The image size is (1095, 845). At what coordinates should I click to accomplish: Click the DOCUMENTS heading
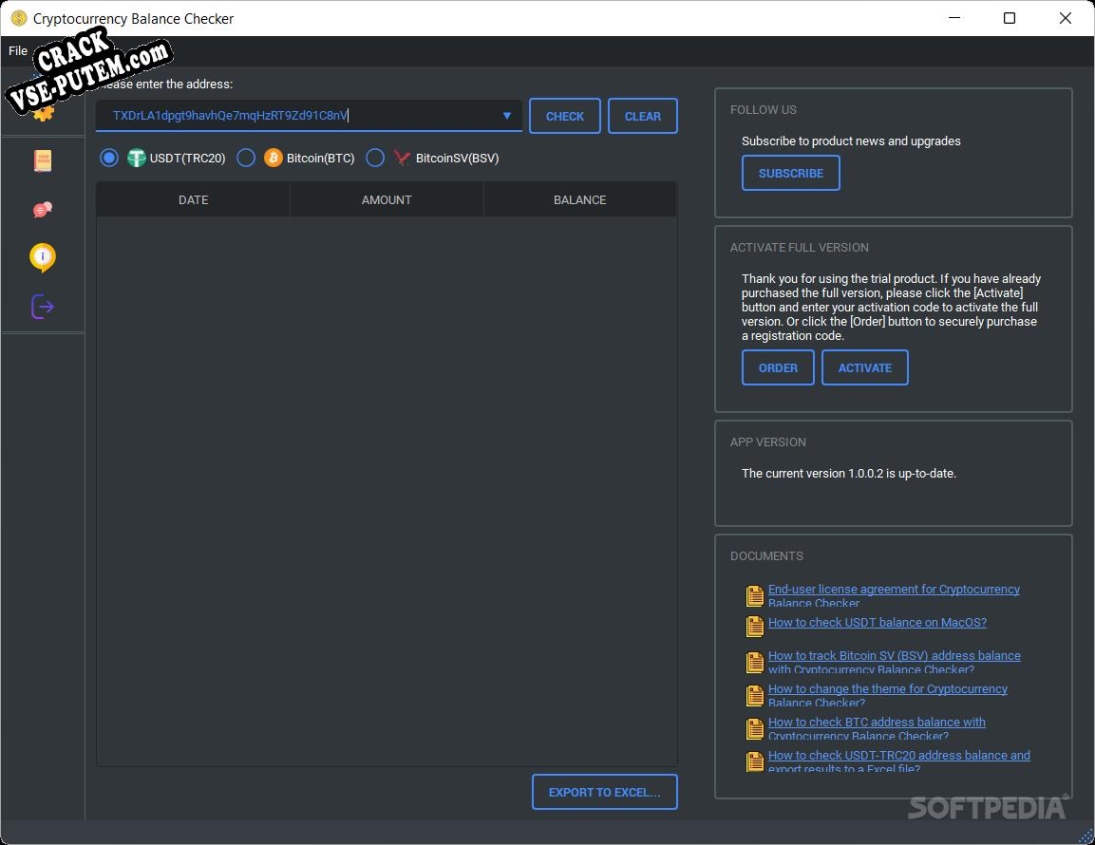click(x=766, y=556)
